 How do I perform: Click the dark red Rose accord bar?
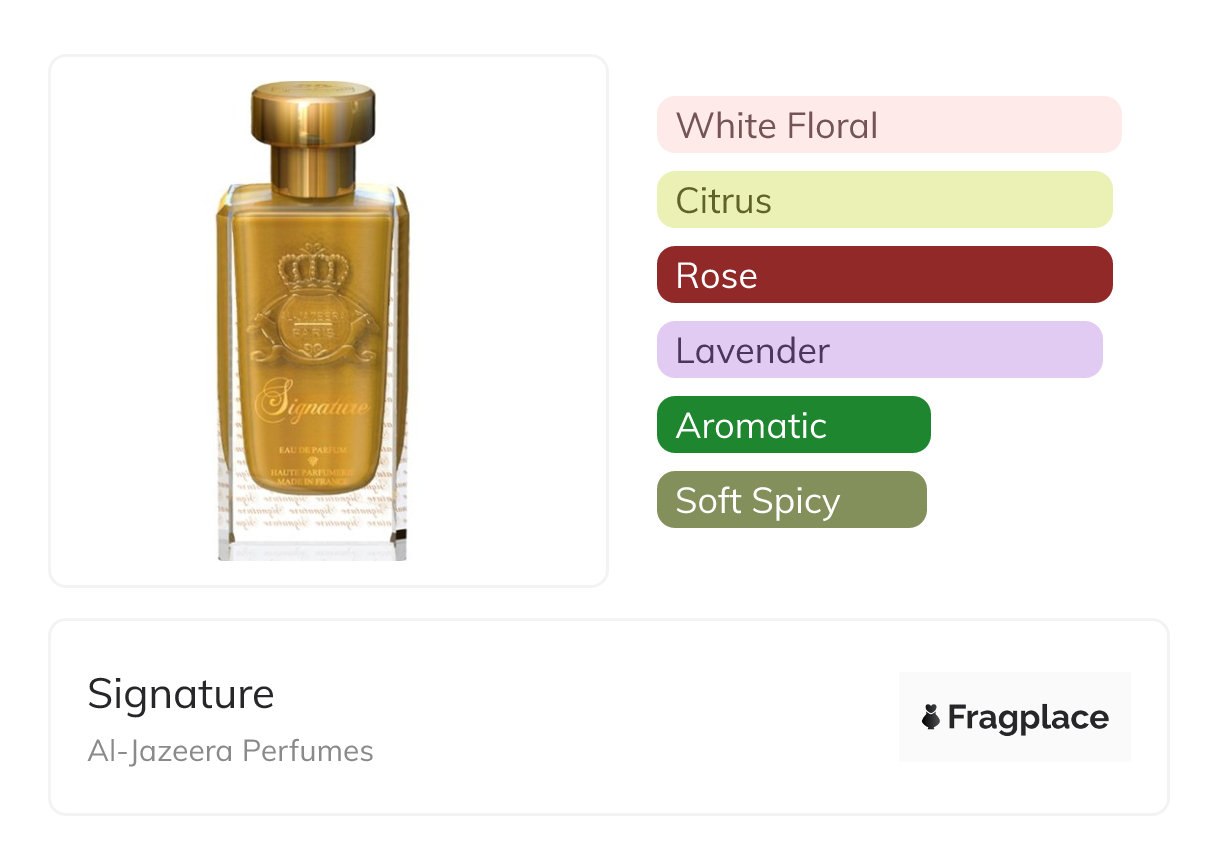884,275
